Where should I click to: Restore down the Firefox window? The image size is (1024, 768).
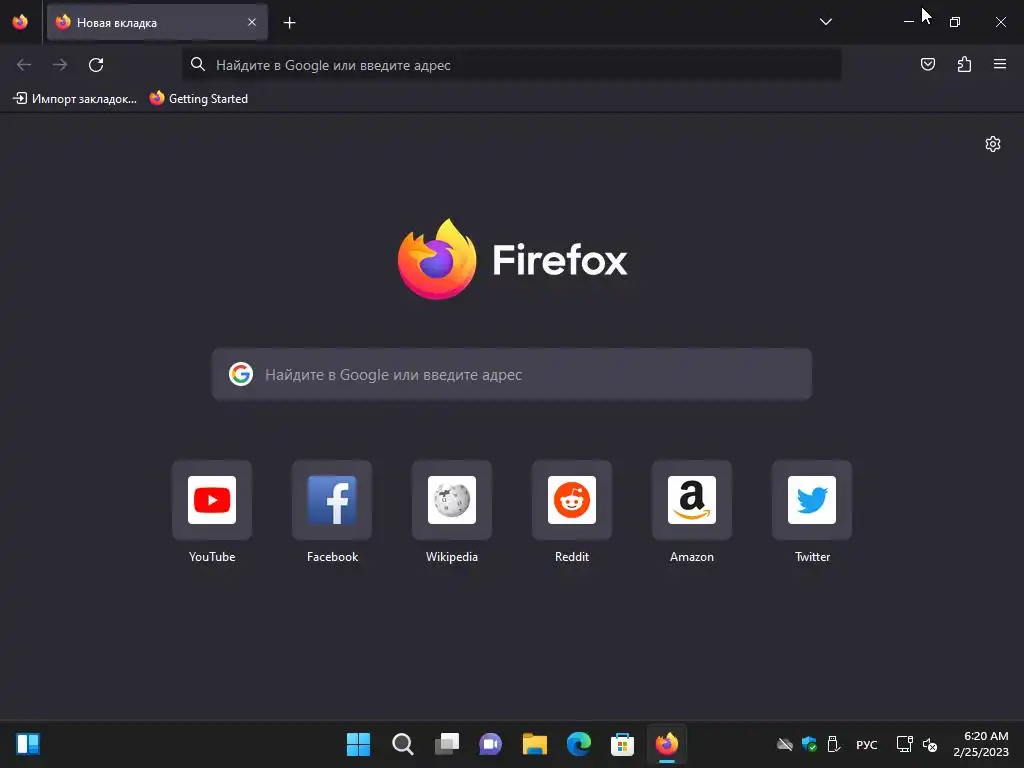click(x=955, y=22)
